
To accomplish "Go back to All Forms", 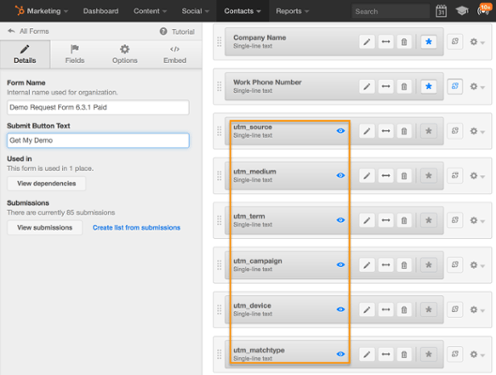I will [28, 31].
